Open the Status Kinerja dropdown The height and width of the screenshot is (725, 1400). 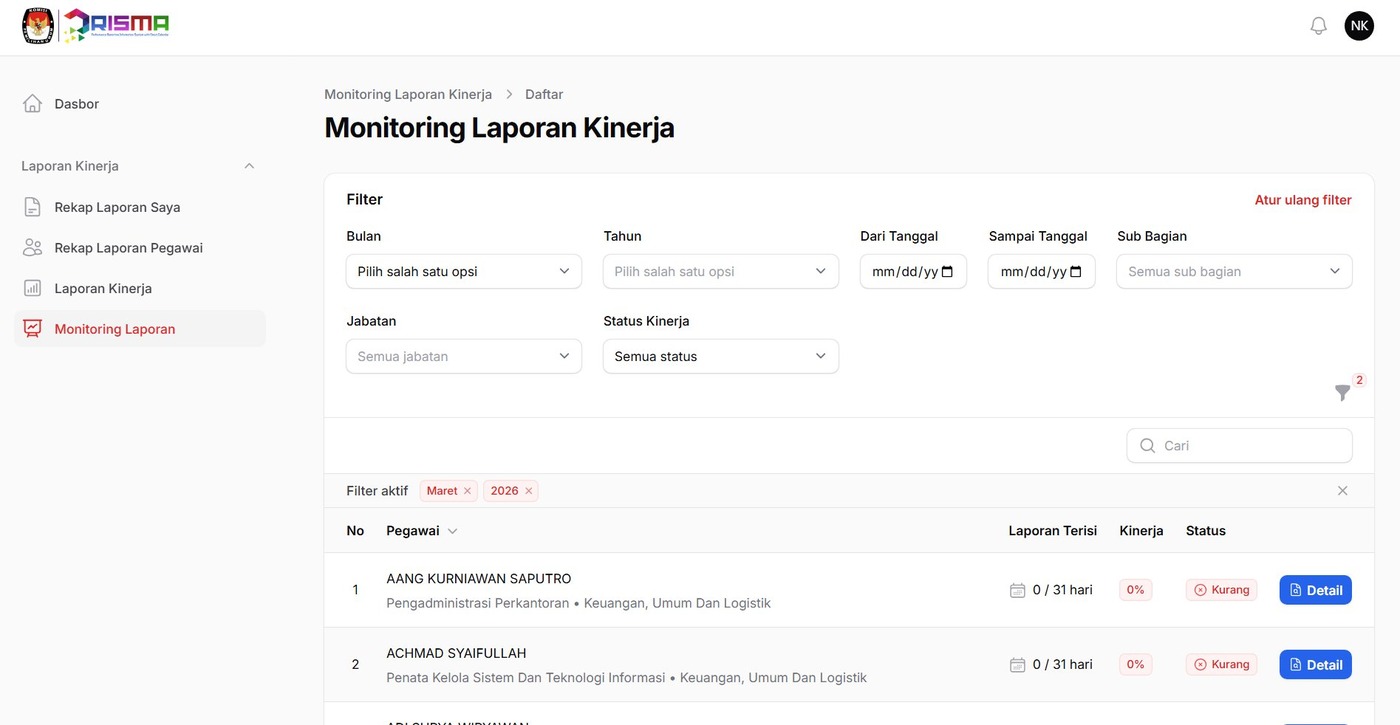(720, 356)
